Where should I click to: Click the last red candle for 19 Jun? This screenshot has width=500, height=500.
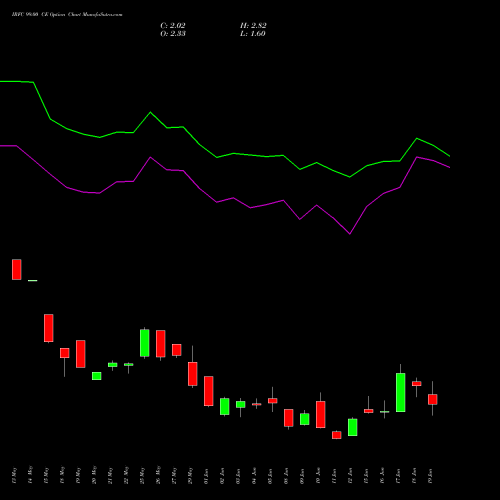click(433, 399)
